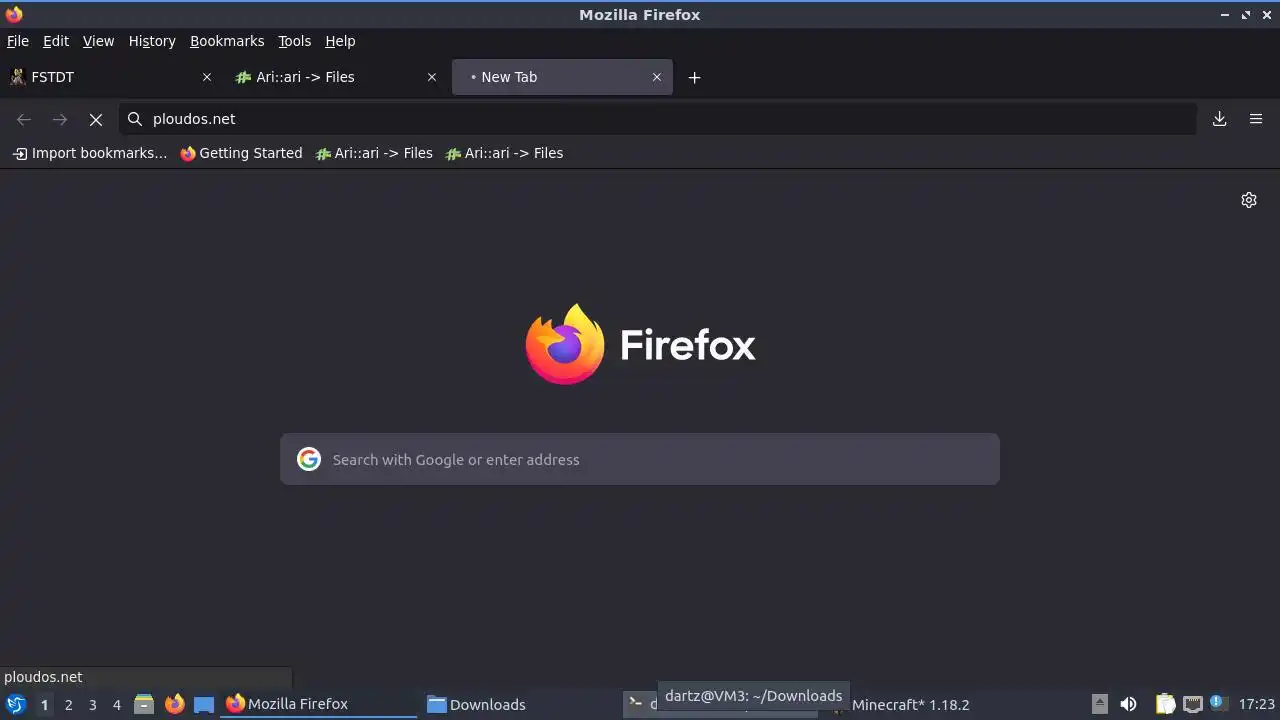The width and height of the screenshot is (1280, 720).
Task: Click Import bookmarks... in bookmarks toolbar
Action: click(x=90, y=153)
